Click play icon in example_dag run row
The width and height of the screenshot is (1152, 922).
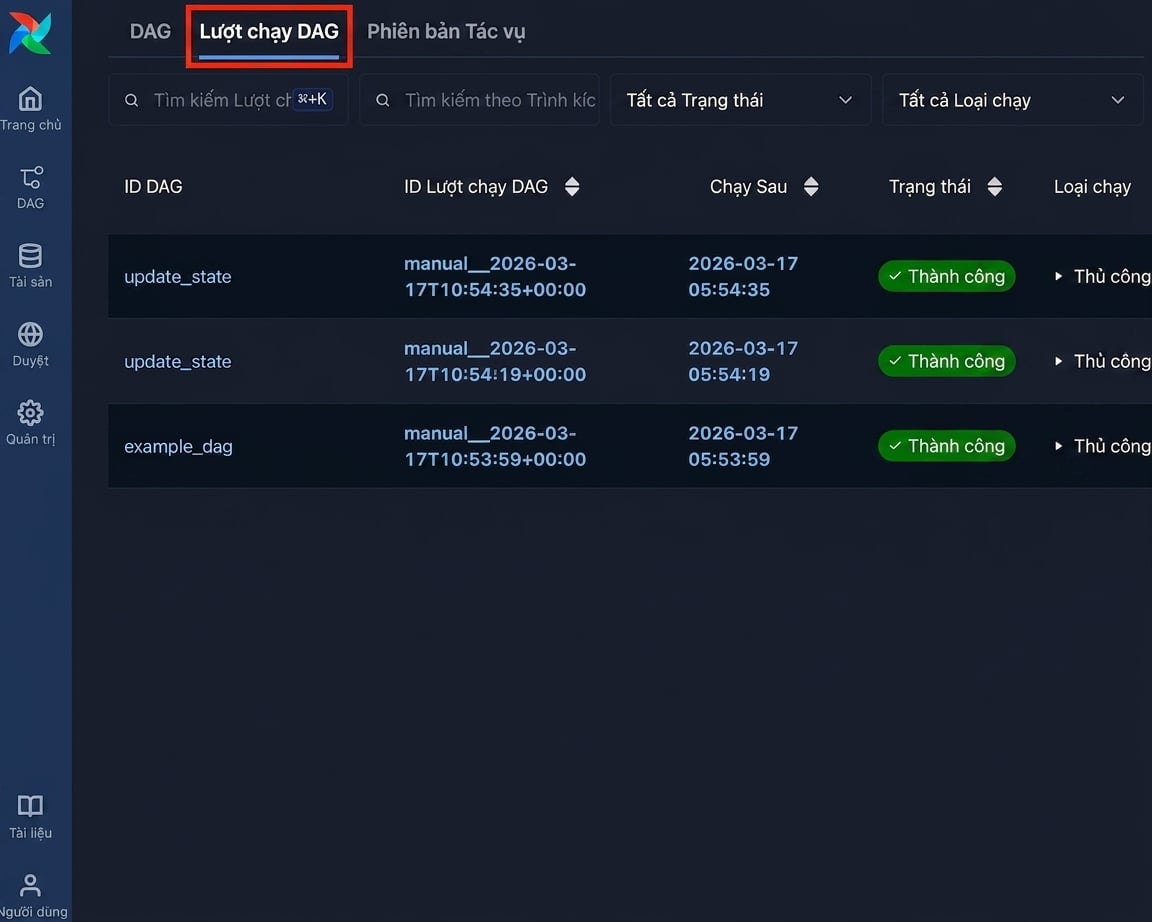pos(1059,446)
